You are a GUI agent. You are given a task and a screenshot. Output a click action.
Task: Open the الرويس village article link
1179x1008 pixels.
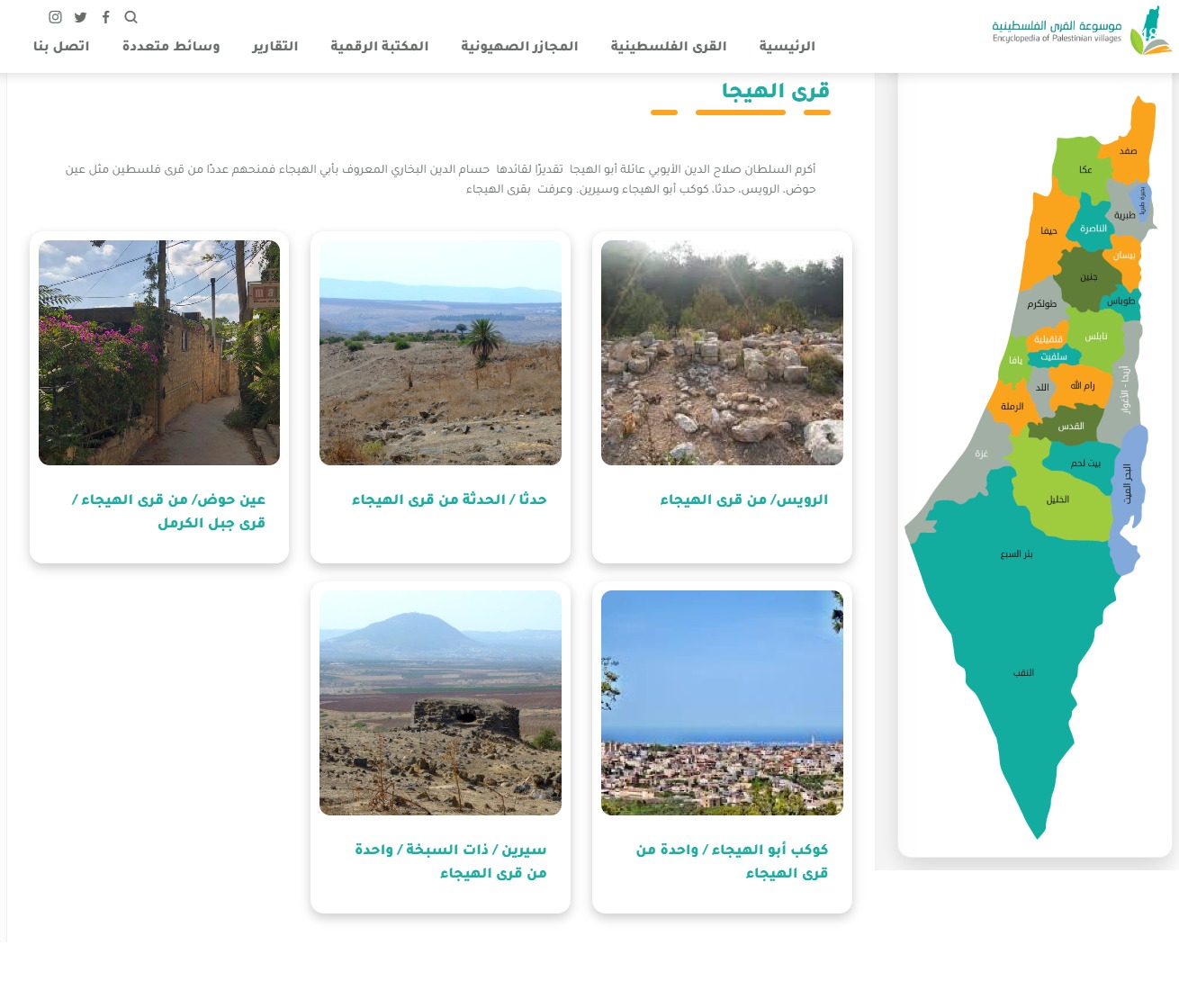coord(722,499)
